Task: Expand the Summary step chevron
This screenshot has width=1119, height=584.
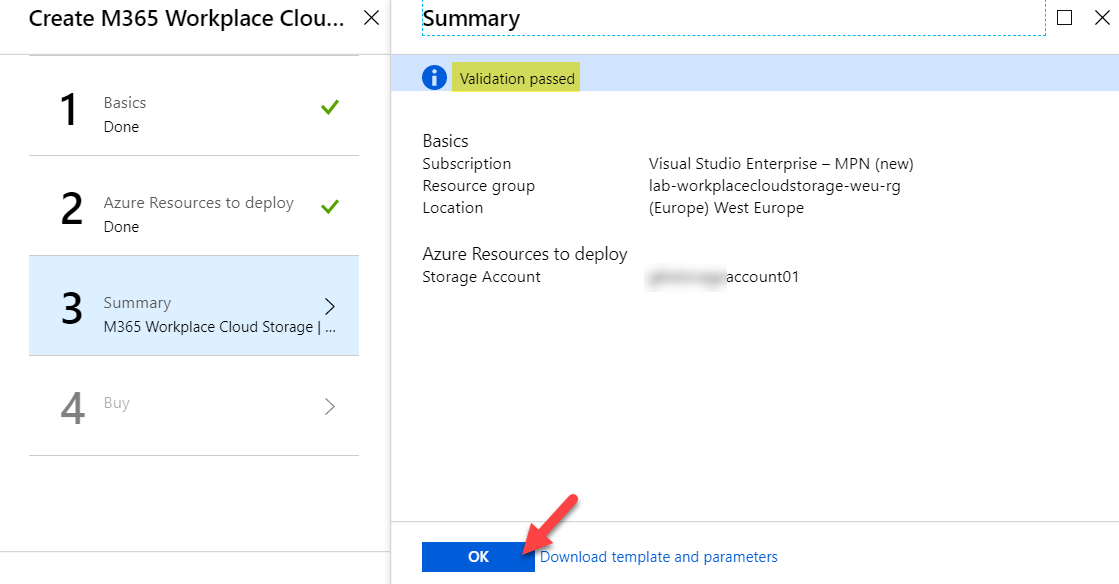Action: (330, 307)
